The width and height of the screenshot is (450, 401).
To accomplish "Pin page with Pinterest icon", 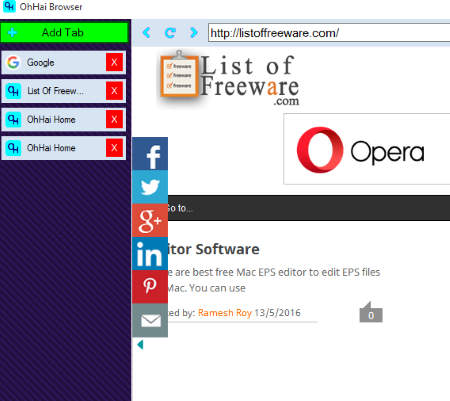I will coord(150,287).
